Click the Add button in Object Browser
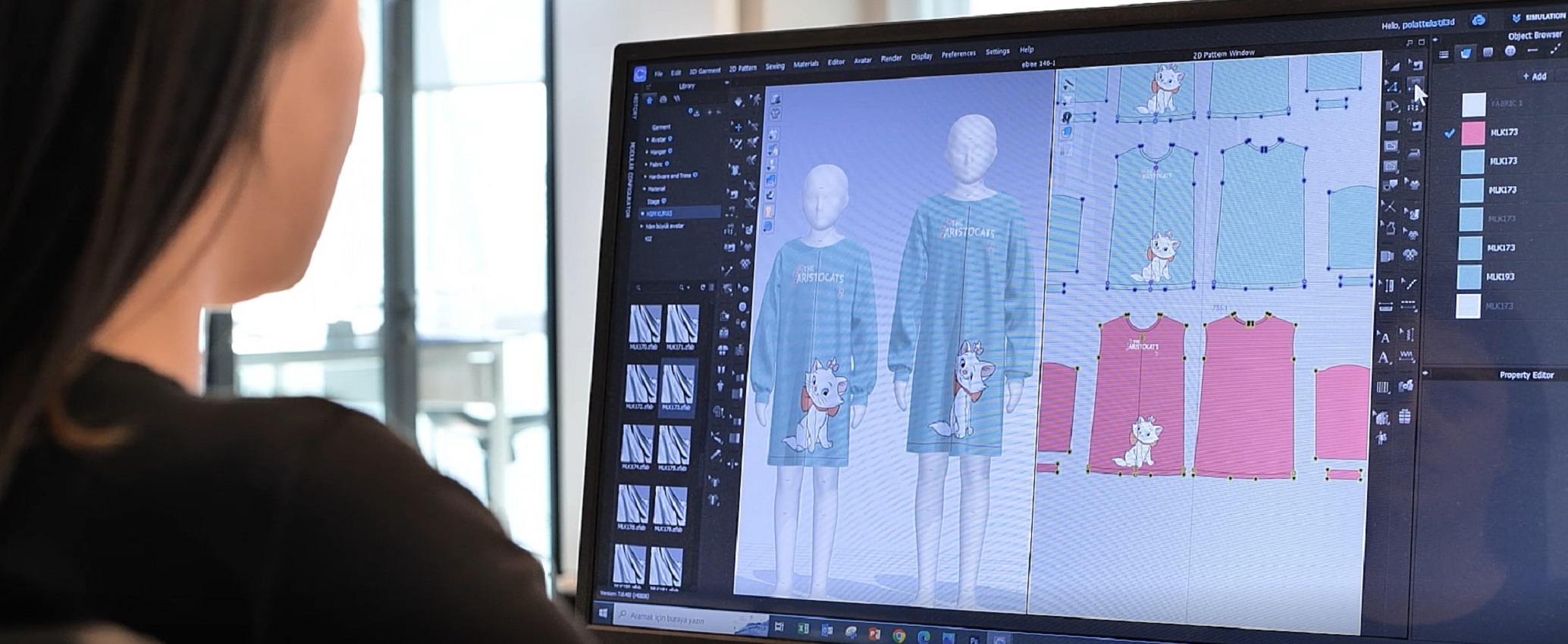The width and height of the screenshot is (1568, 644). click(x=1534, y=77)
